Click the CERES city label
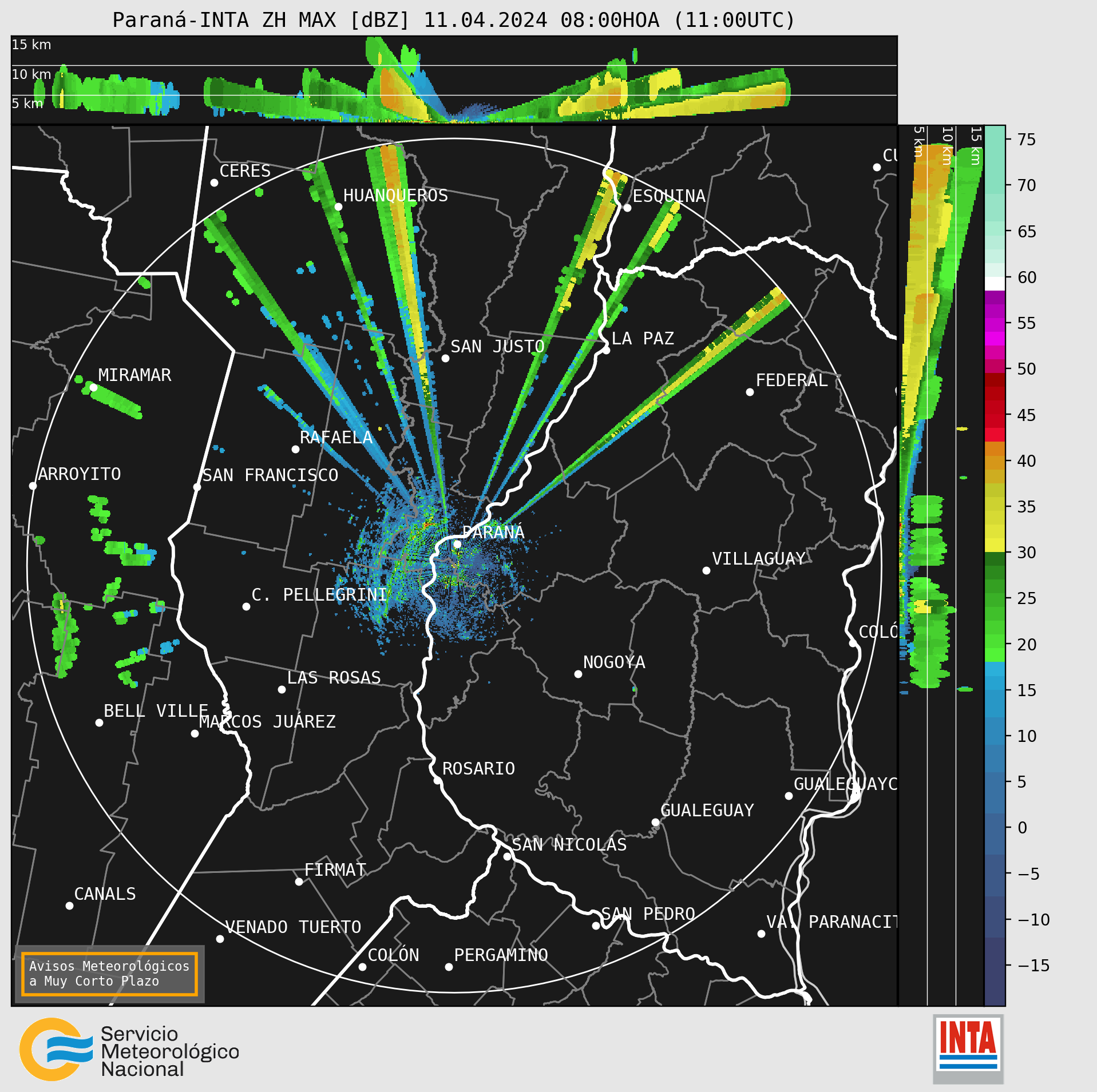1097x1092 pixels. pos(245,171)
